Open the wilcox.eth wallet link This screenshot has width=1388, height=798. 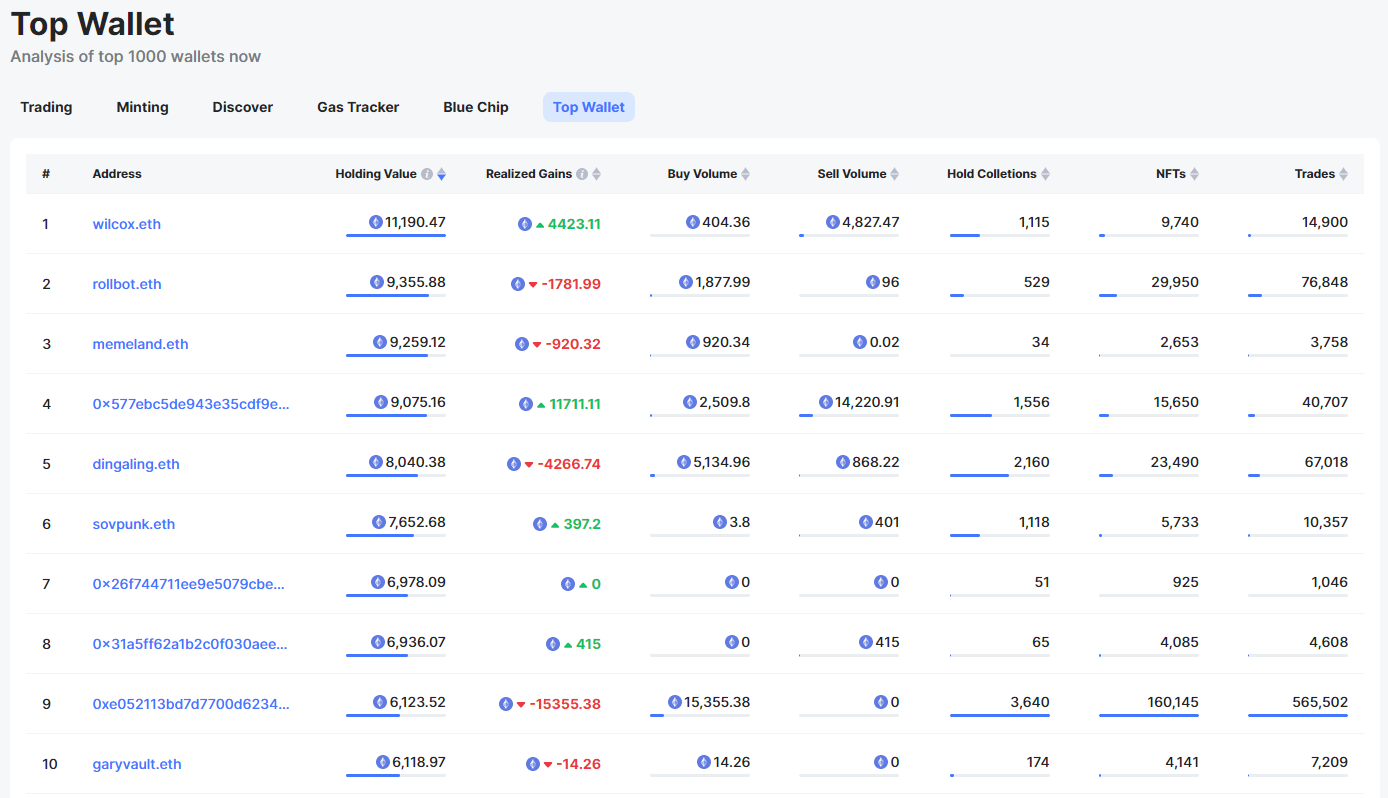point(127,224)
